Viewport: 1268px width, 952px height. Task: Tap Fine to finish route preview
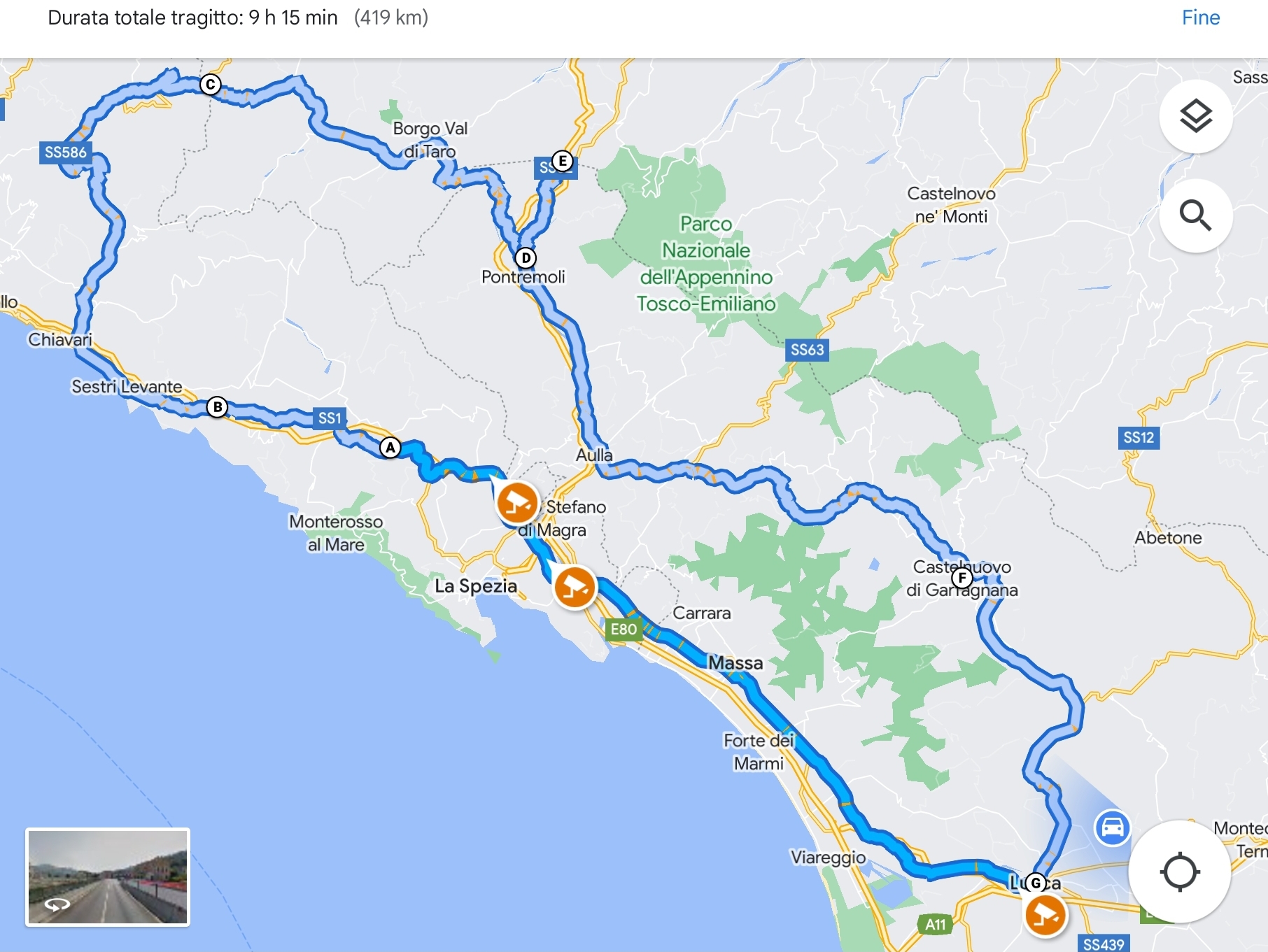1201,17
